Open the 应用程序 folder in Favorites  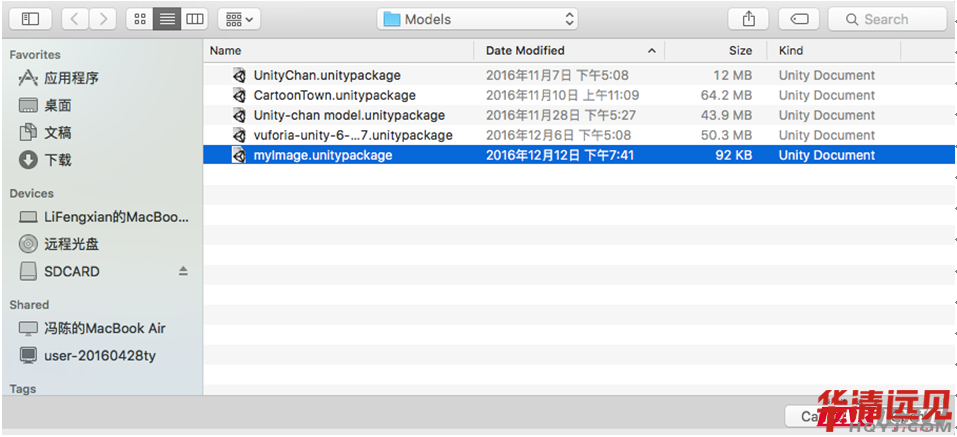click(x=70, y=78)
